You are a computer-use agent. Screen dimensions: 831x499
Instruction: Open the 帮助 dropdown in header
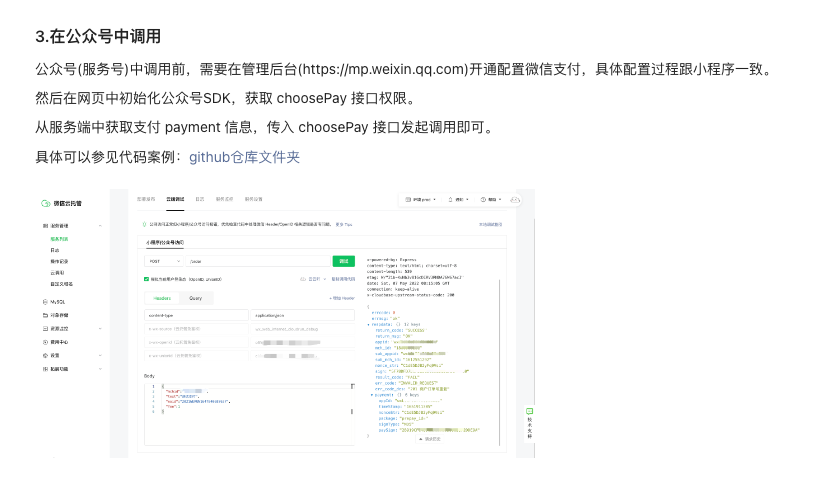[491, 200]
